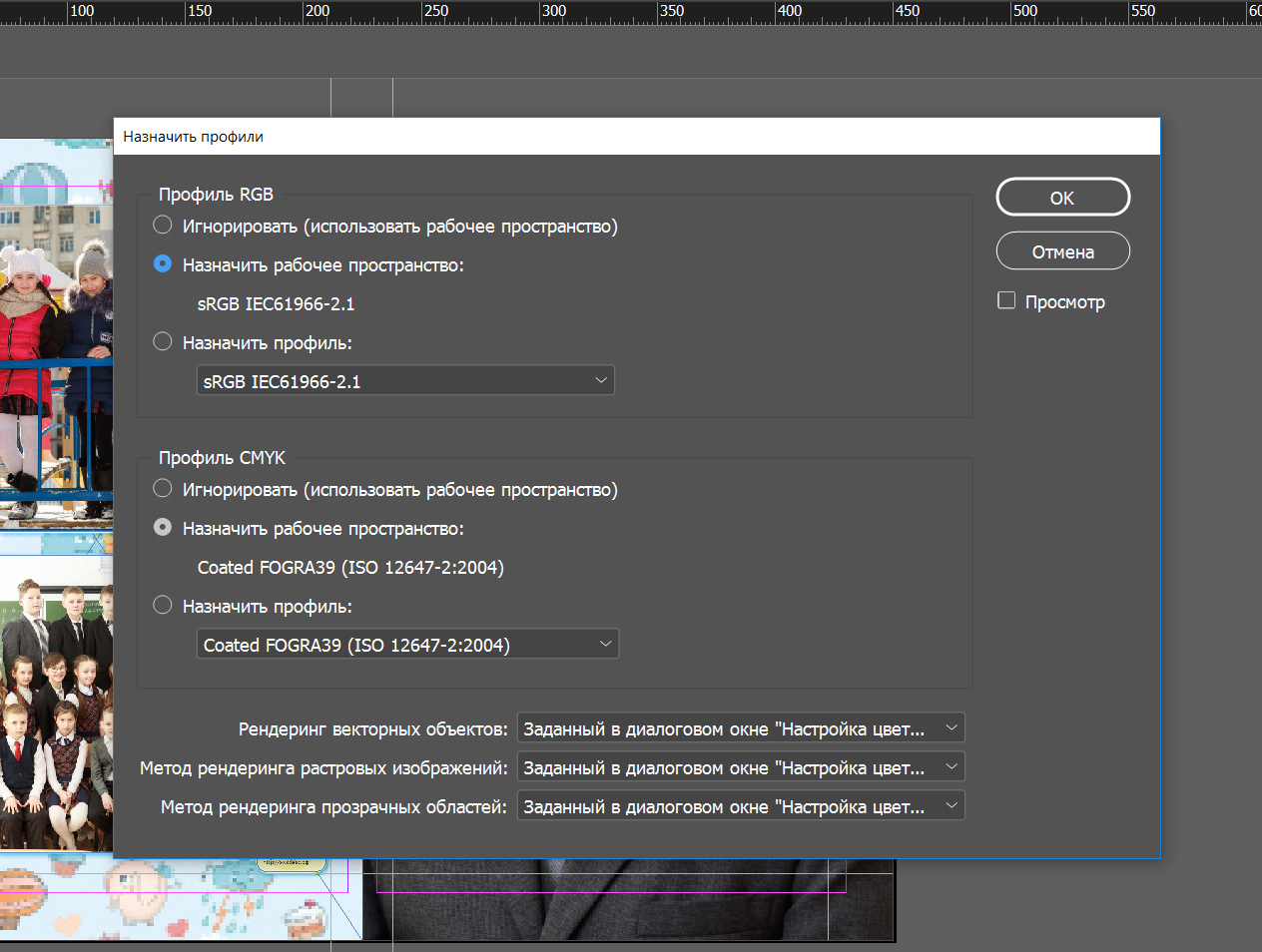
Task: Click the Назначить профили dialog title bar
Action: point(637,137)
